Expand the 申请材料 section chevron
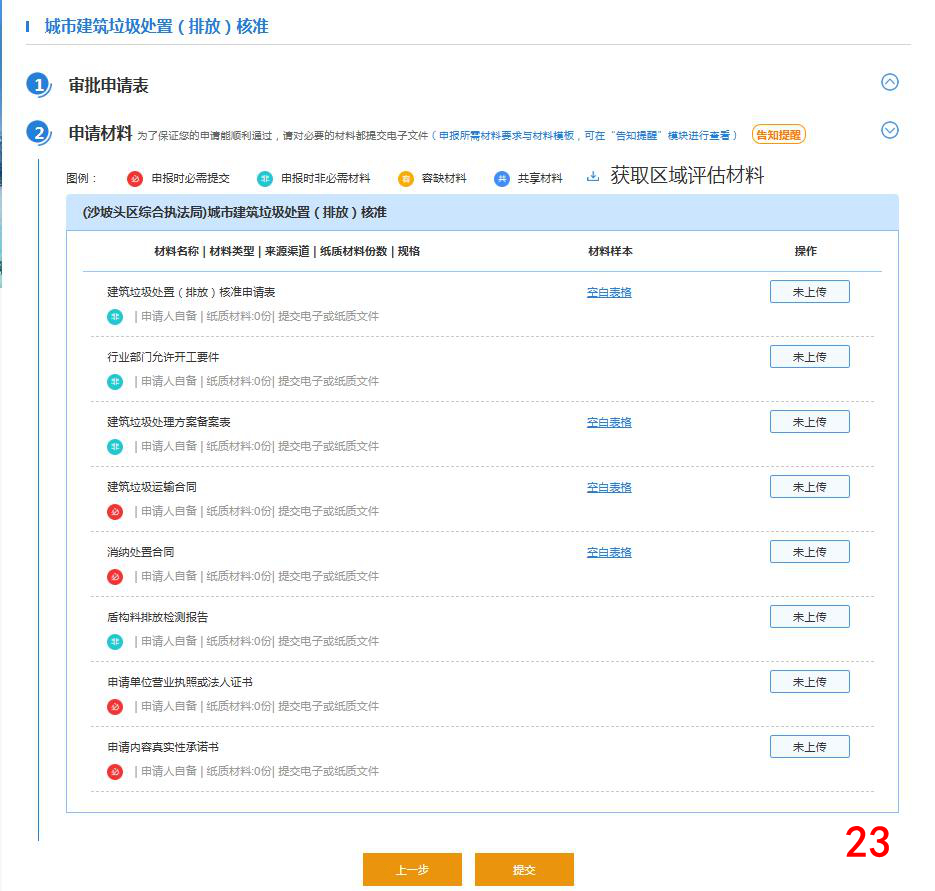 tap(889, 130)
